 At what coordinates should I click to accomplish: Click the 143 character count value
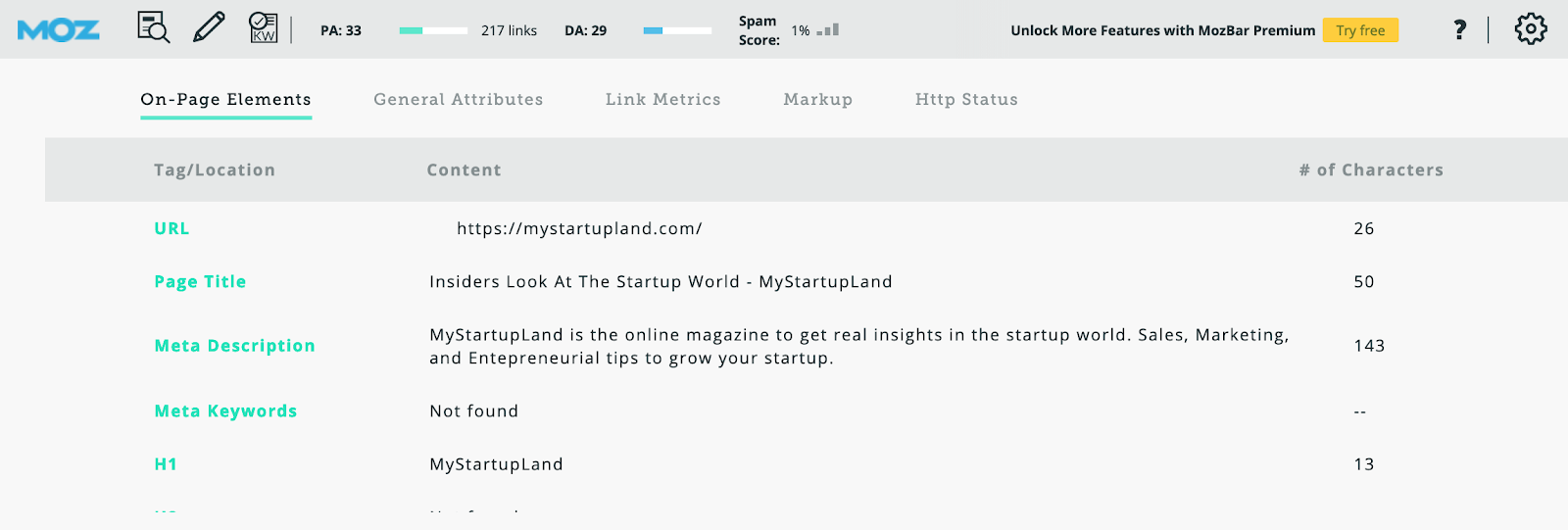1369,346
